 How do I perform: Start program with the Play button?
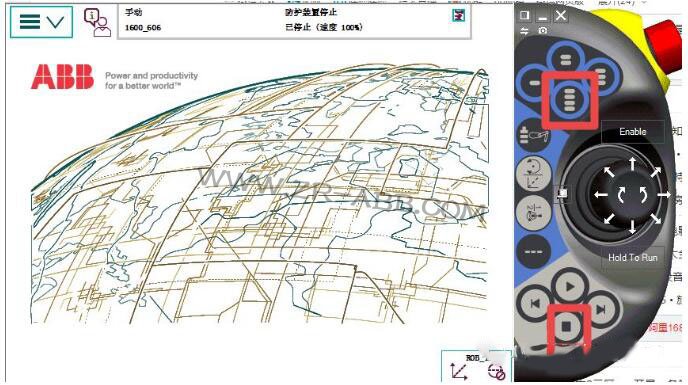[569, 287]
